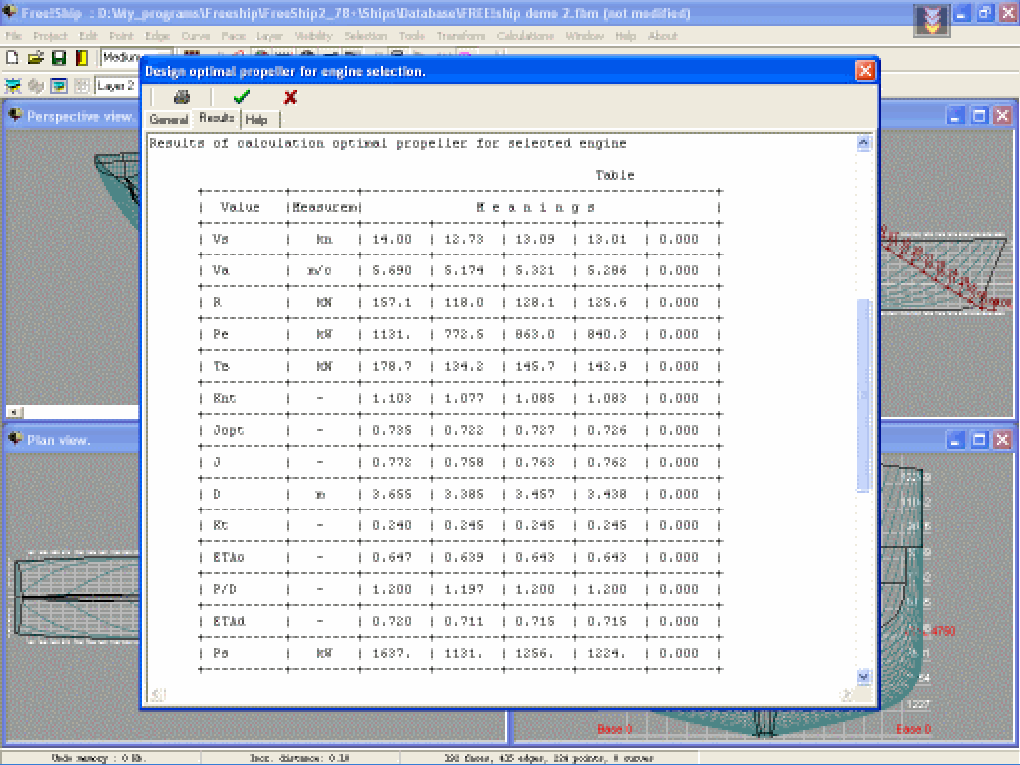Maximize the Perspective view window

pyautogui.click(x=979, y=116)
